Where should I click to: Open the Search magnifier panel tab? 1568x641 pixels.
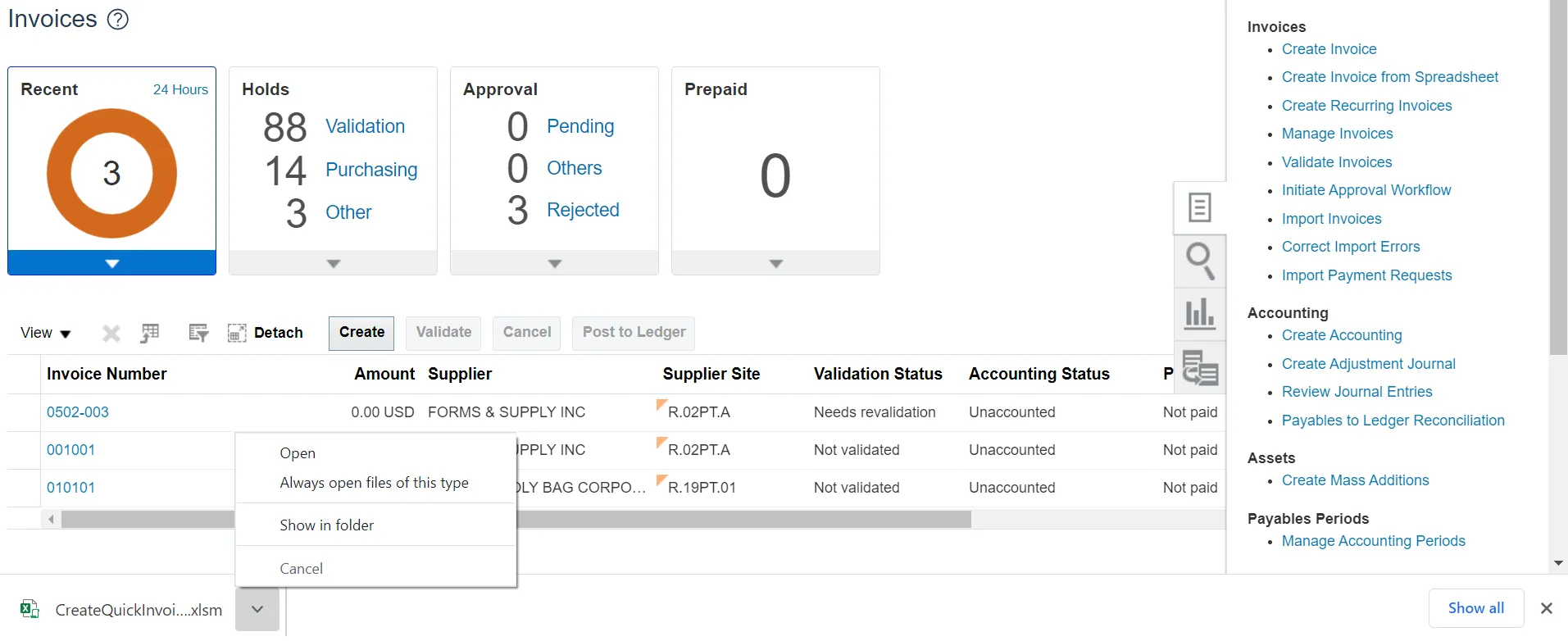click(x=1199, y=261)
